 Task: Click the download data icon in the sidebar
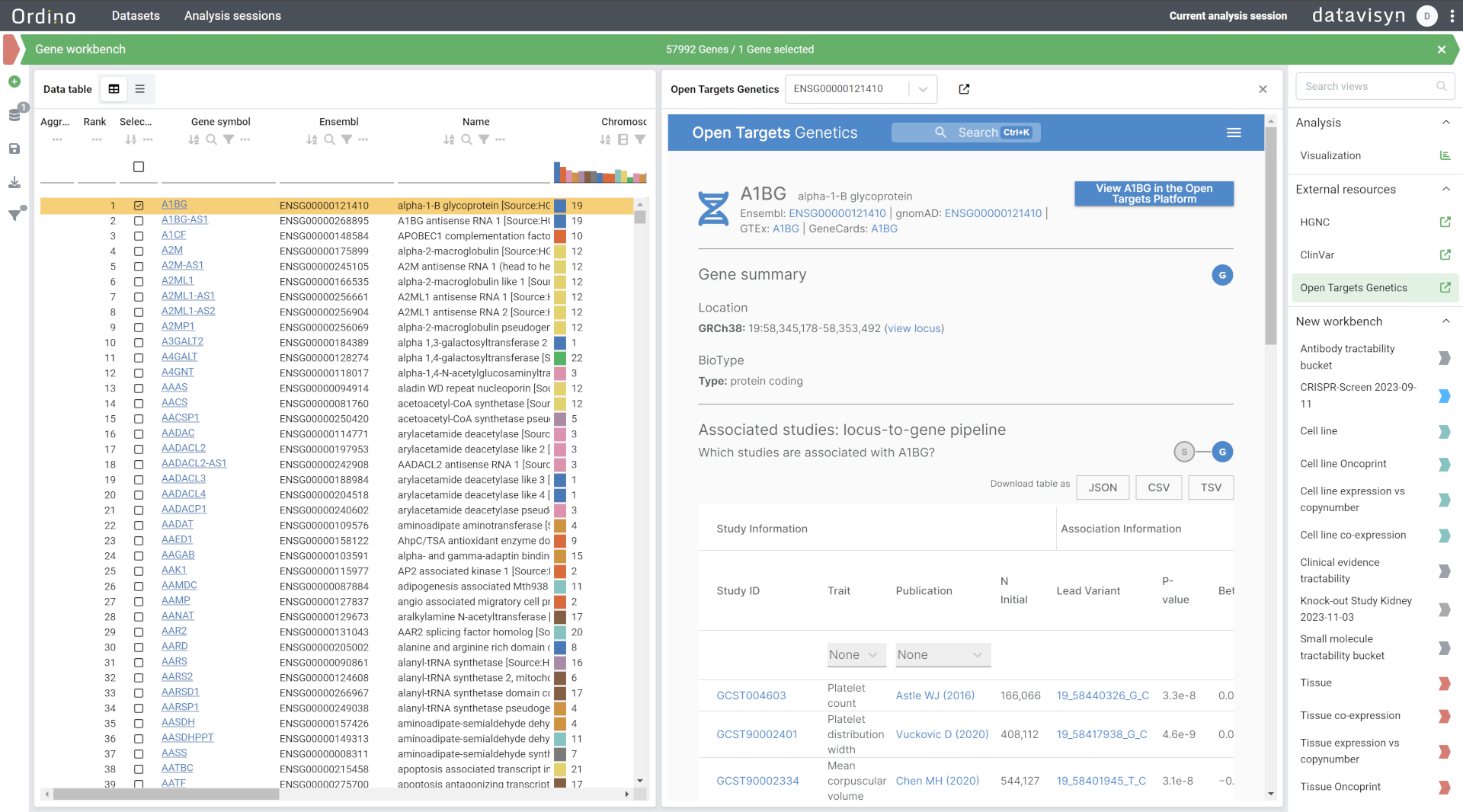14,182
